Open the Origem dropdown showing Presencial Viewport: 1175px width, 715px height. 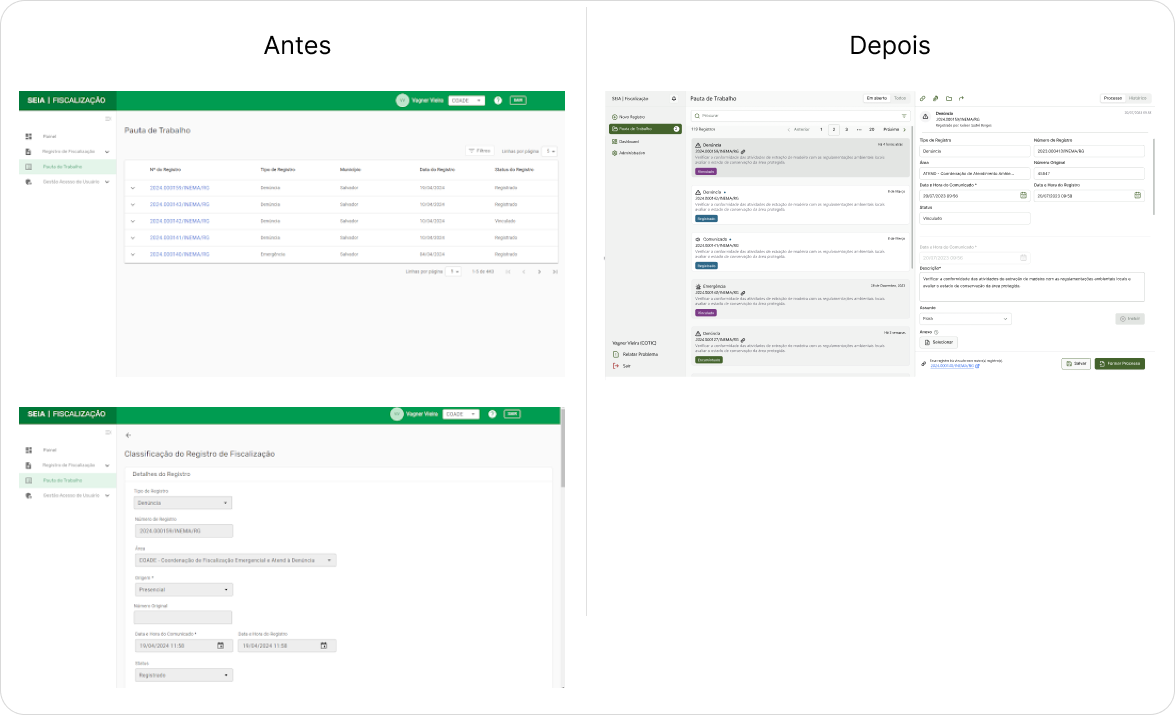[183, 590]
